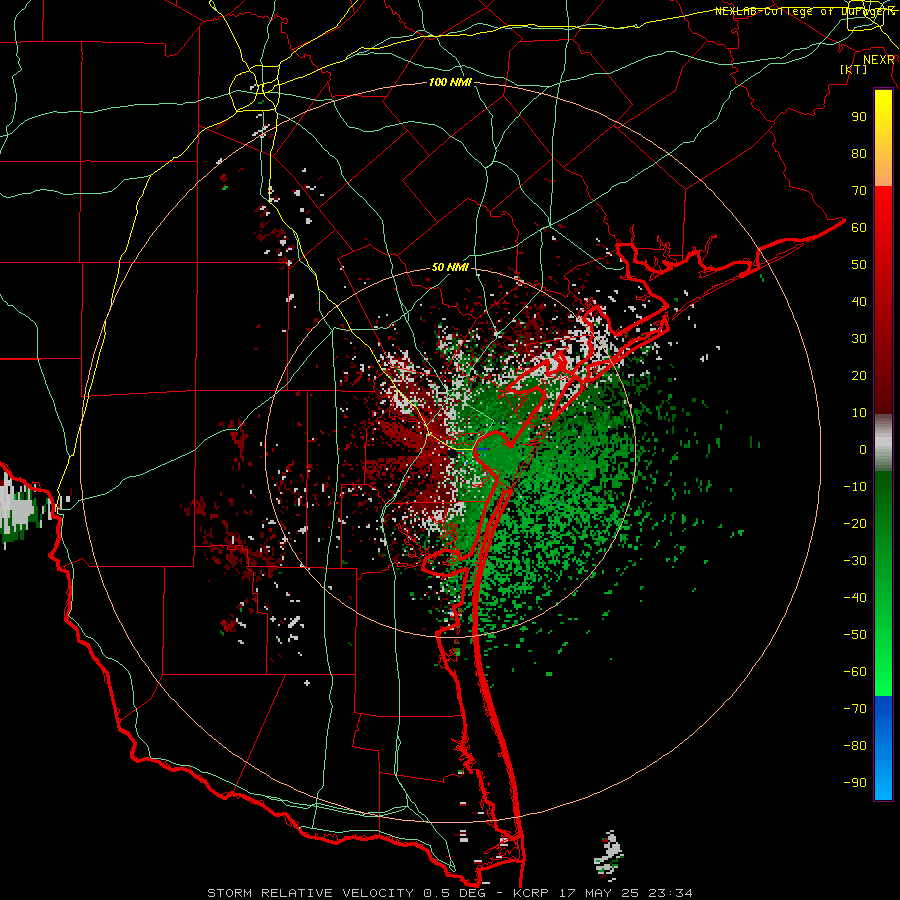Click isolated offshore echo cluster near bottom
The width and height of the screenshot is (900, 900).
[x=608, y=855]
